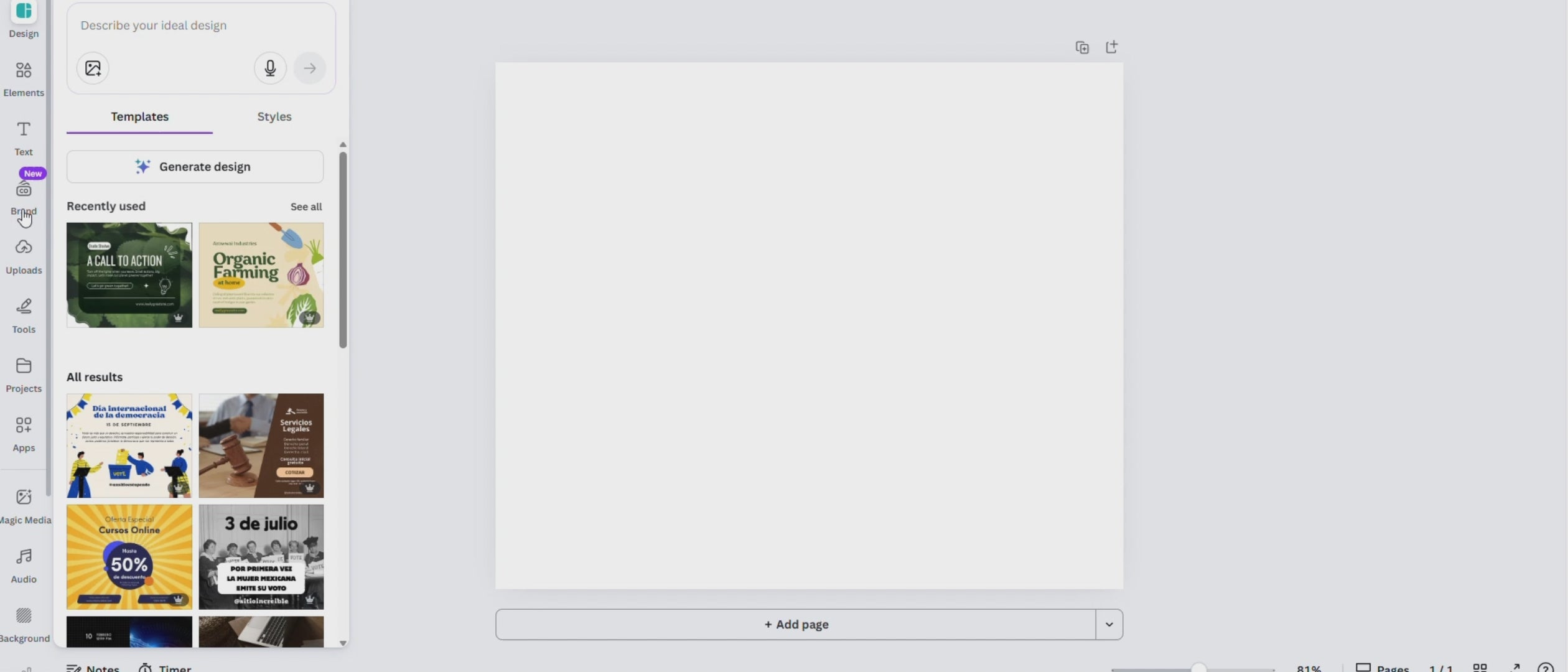Switch to the Styles tab
Image resolution: width=1568 pixels, height=672 pixels.
pyautogui.click(x=274, y=116)
